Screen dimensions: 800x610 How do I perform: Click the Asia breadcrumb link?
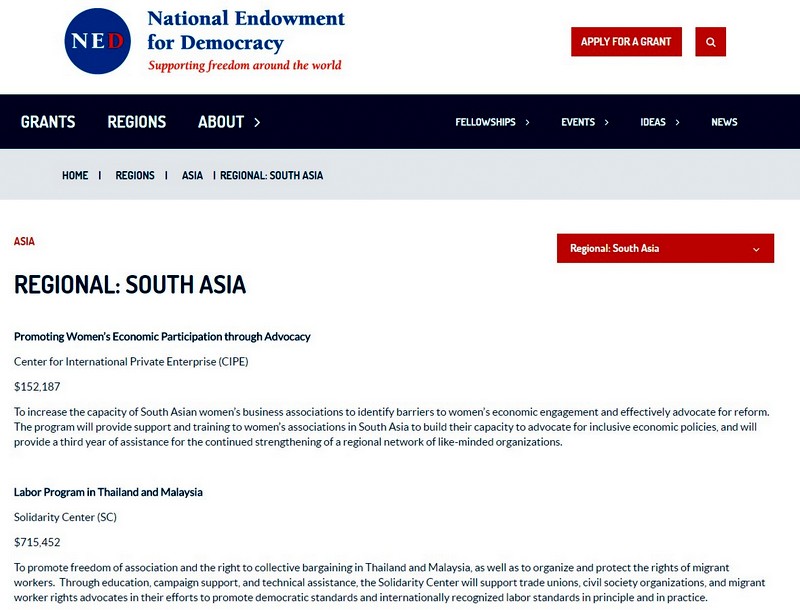(x=192, y=175)
